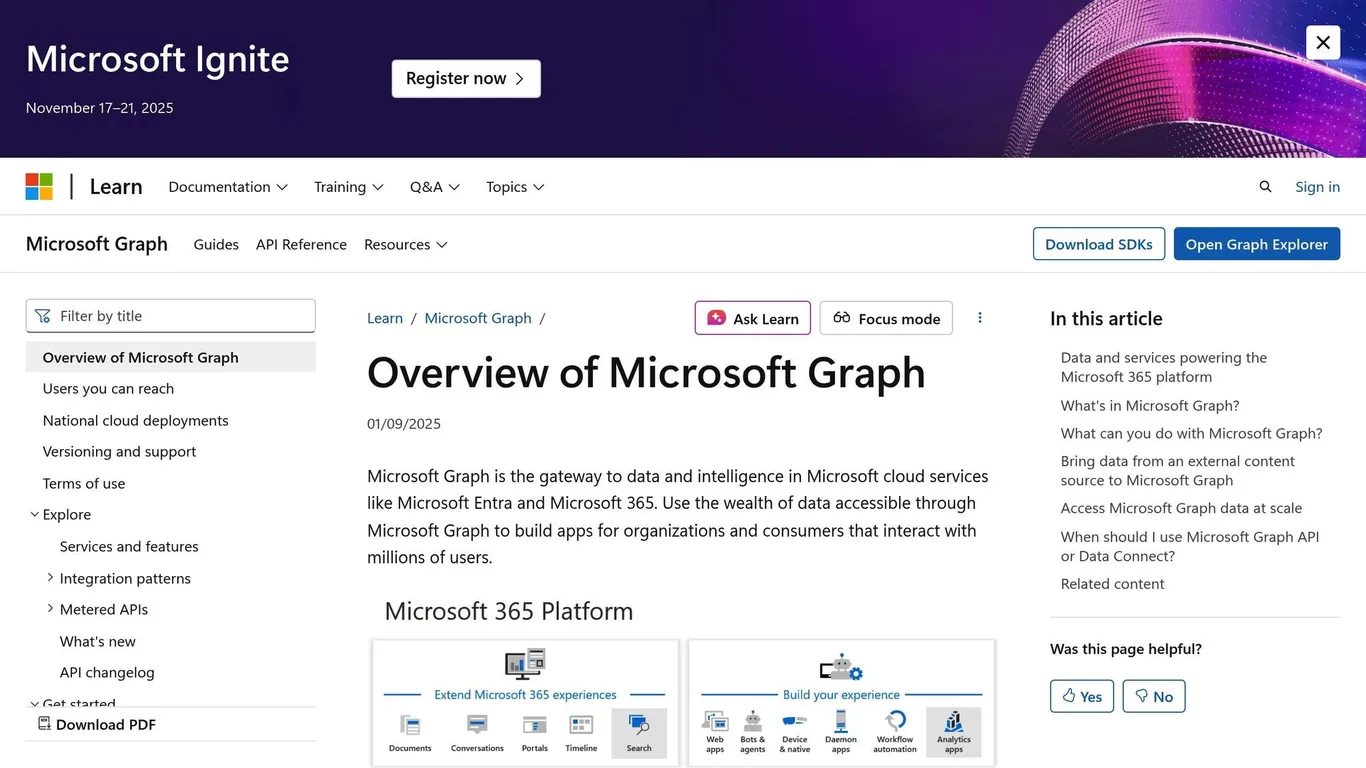Jump to Related content
Screen dimensions: 1366x768
[x=1112, y=584]
